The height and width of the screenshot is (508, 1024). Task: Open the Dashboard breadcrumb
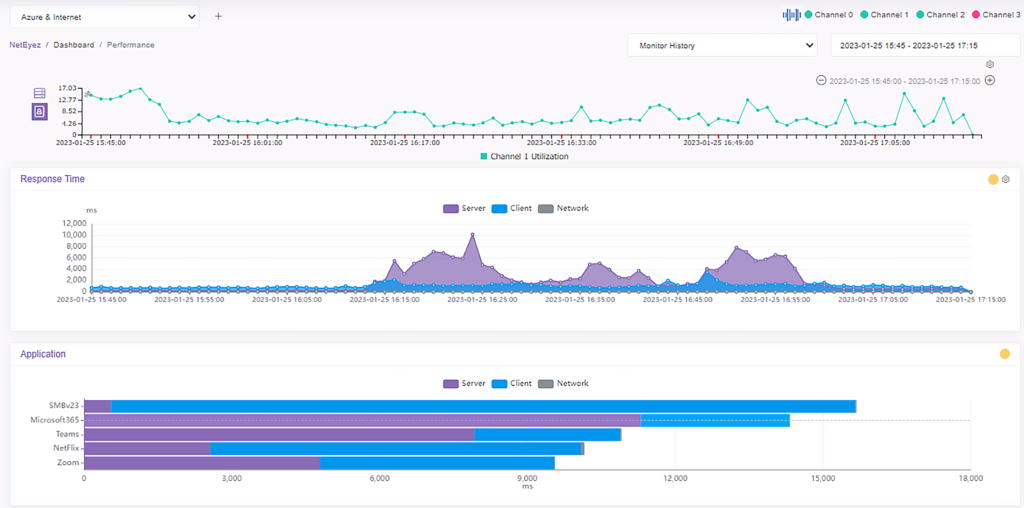tap(74, 45)
